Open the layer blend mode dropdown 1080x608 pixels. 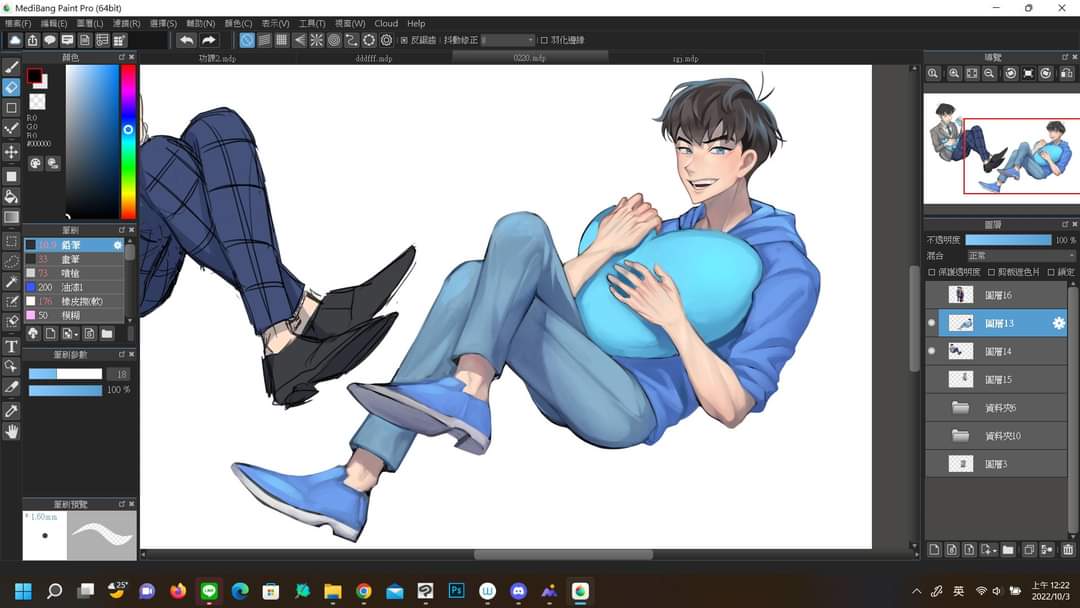(x=1022, y=255)
